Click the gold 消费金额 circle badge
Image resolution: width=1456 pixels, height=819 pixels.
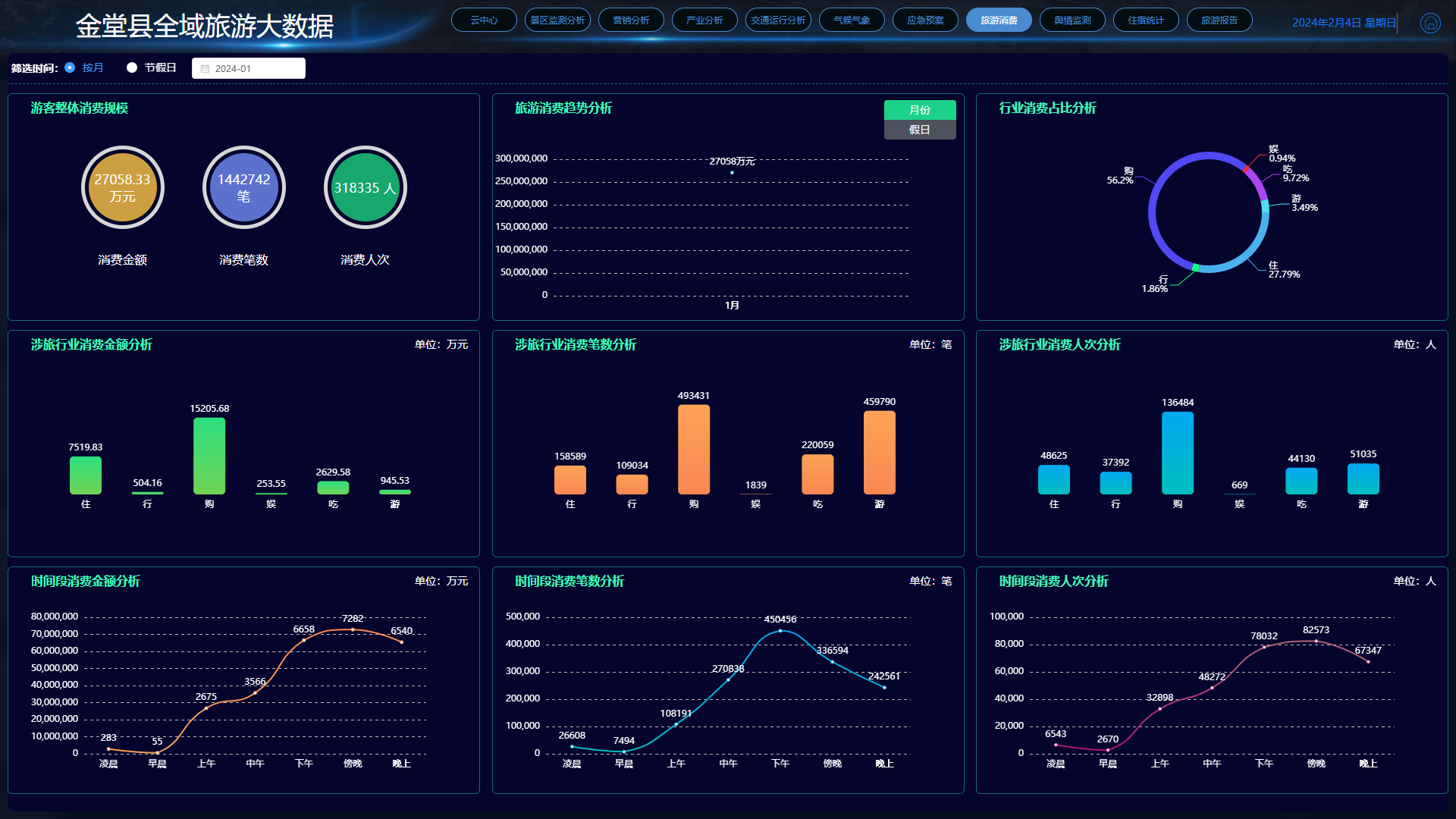123,188
